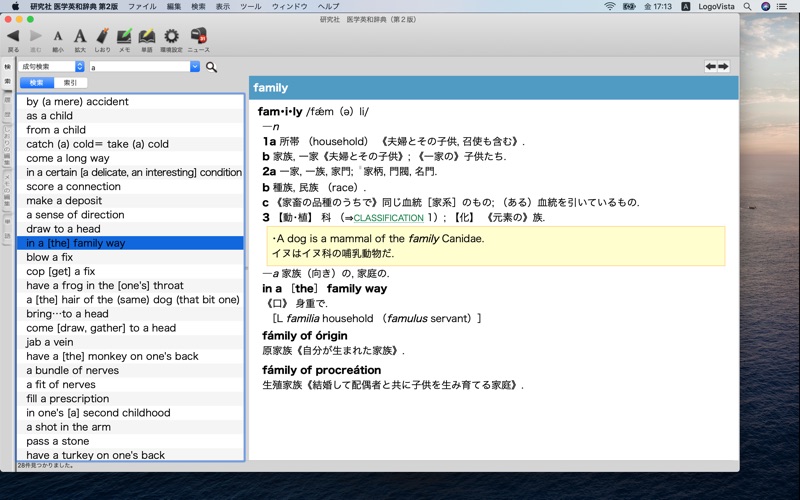Select 'pass a stone' result
Image resolution: width=800 pixels, height=500 pixels.
(130, 441)
